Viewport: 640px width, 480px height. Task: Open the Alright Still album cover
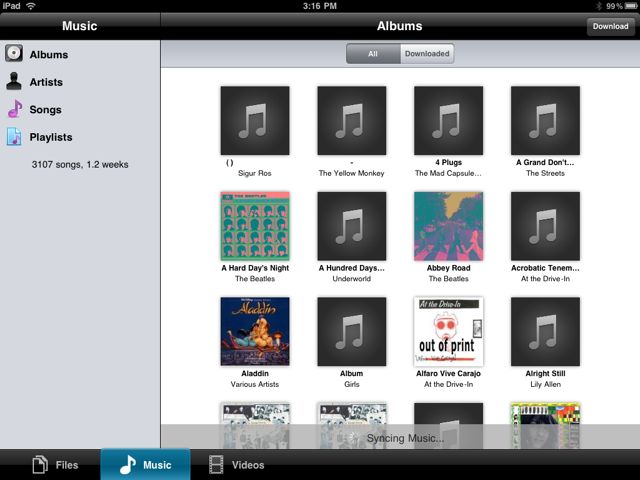pos(545,331)
